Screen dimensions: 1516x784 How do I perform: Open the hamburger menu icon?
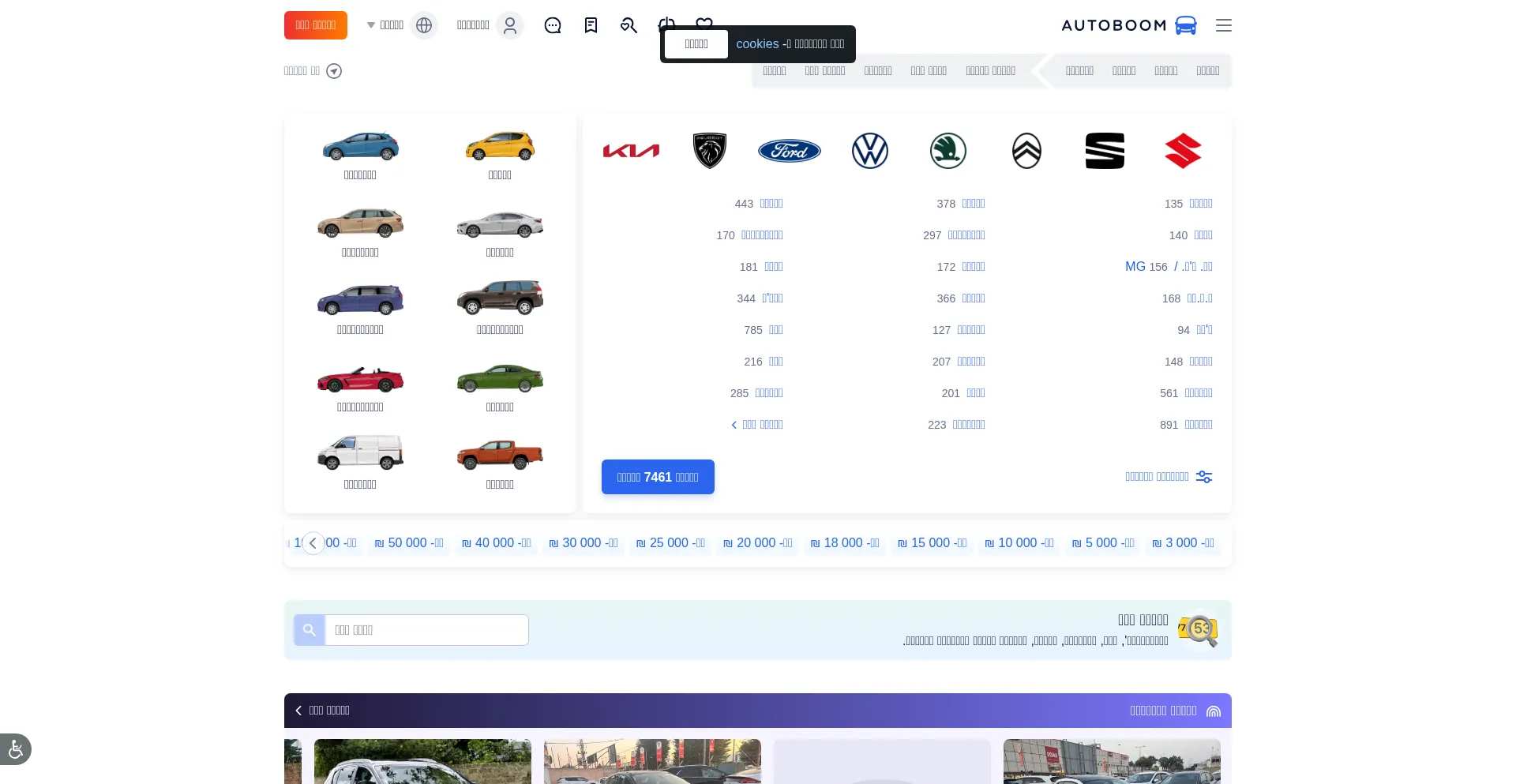[x=1224, y=25]
